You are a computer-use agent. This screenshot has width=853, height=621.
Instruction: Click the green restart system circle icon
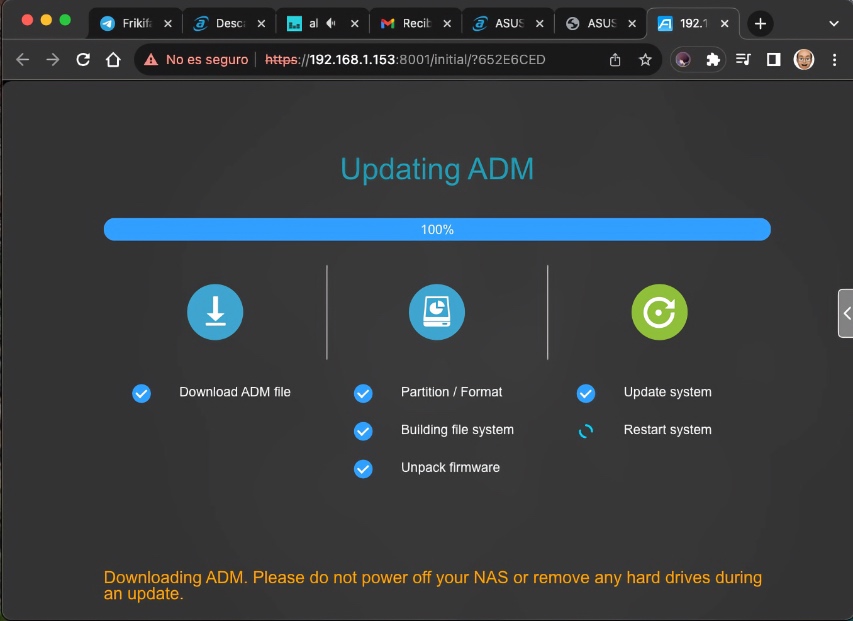coord(659,312)
